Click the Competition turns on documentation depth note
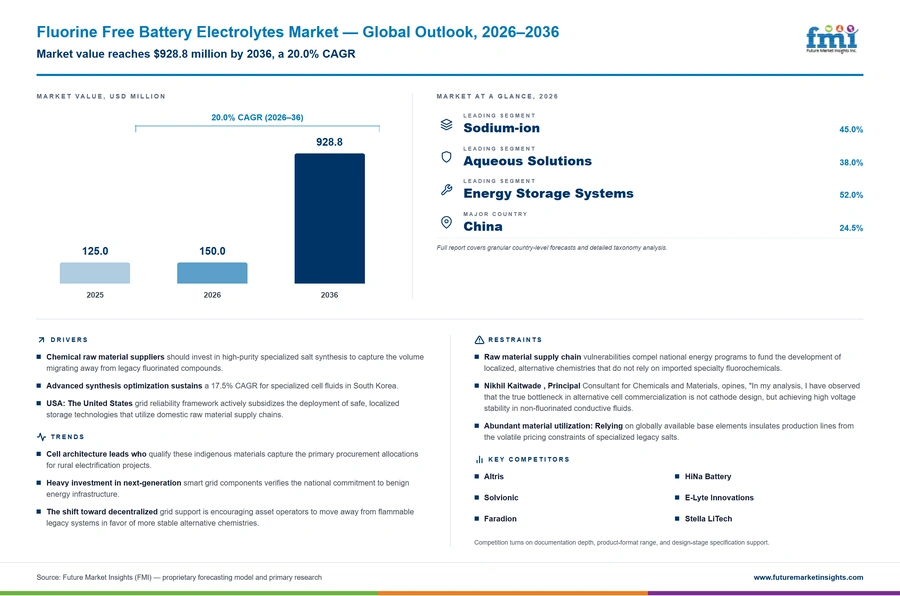This screenshot has width=900, height=596. [622, 543]
